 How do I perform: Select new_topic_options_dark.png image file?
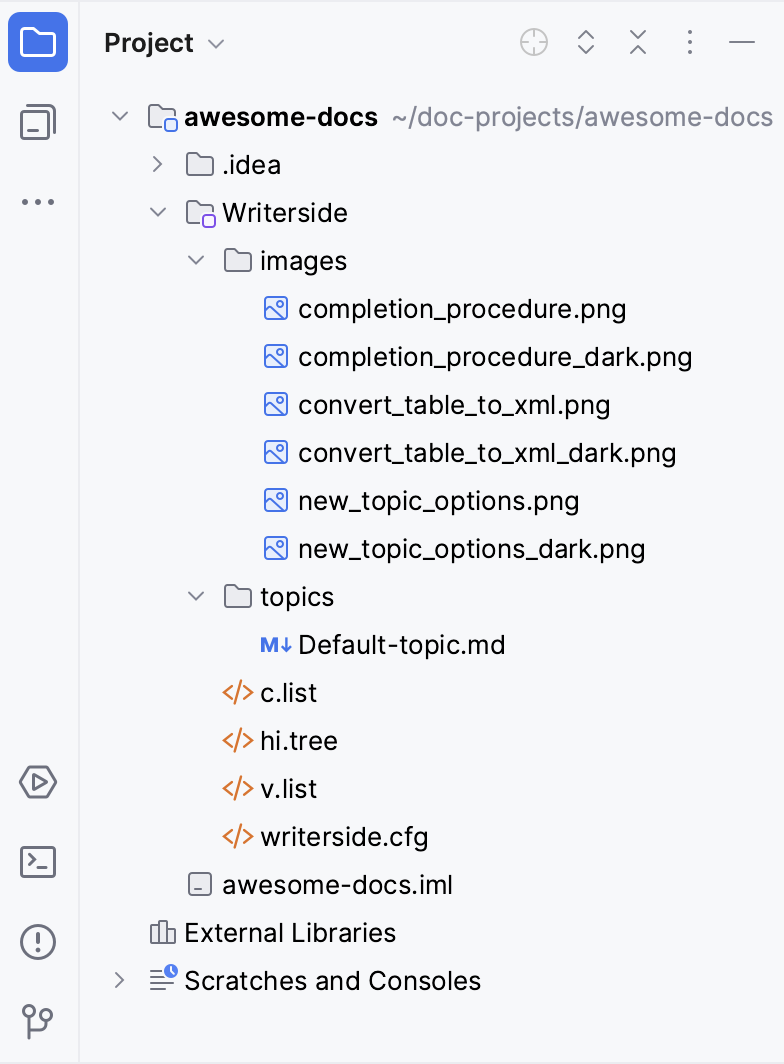(x=470, y=549)
